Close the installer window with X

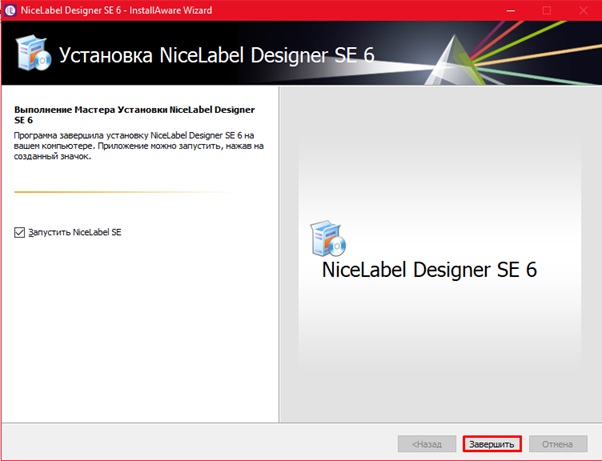coord(583,10)
